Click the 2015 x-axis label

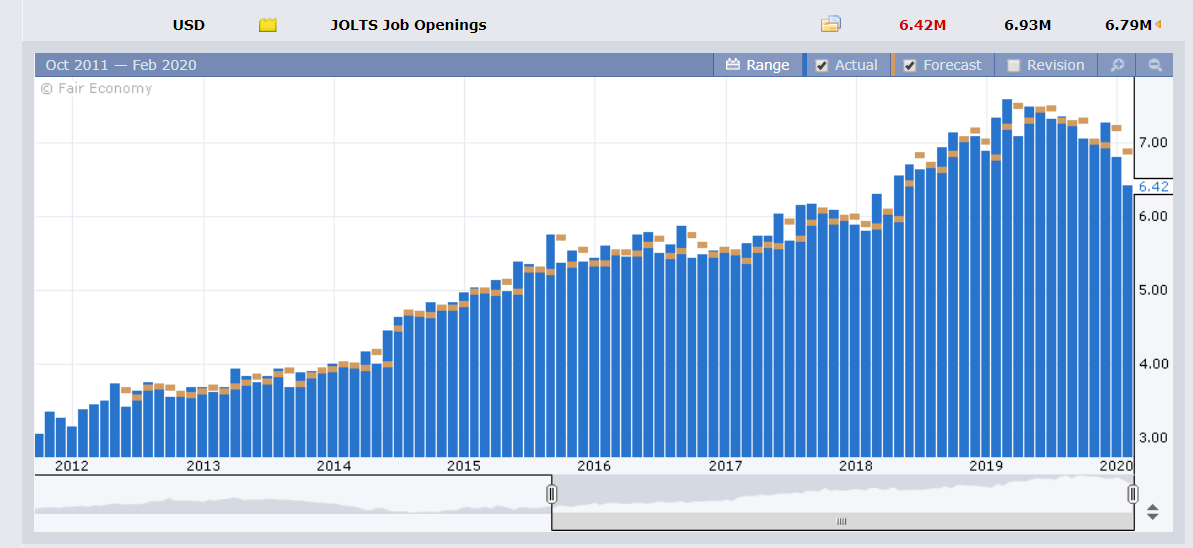464,466
